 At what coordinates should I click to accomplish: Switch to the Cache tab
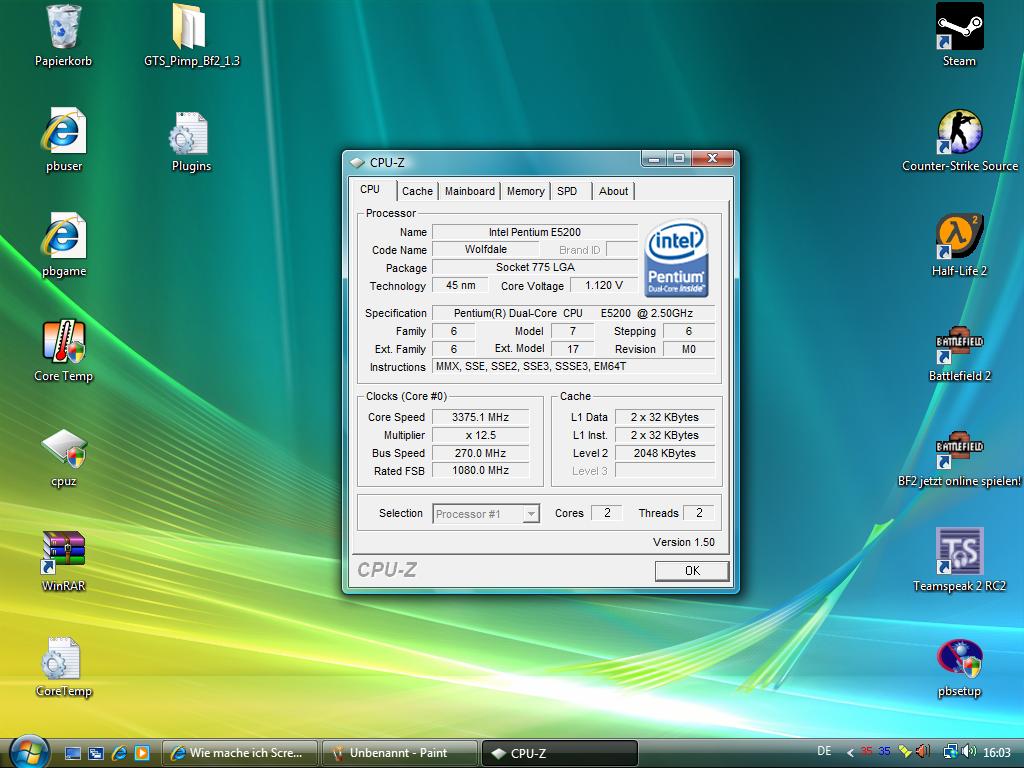(417, 191)
